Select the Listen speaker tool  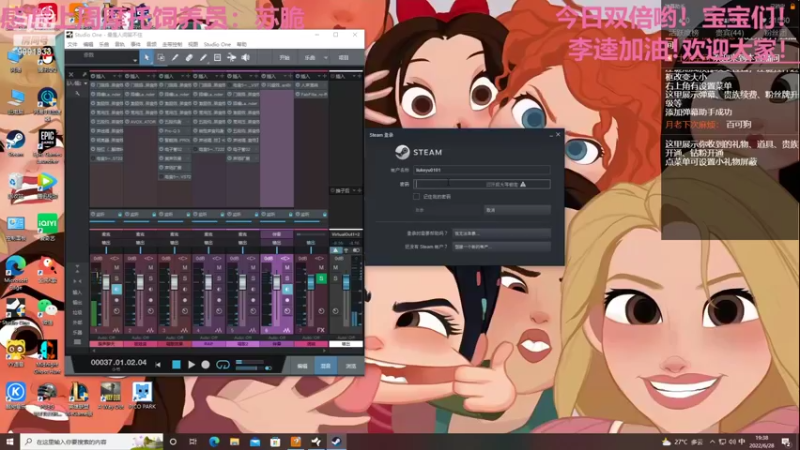tap(245, 58)
